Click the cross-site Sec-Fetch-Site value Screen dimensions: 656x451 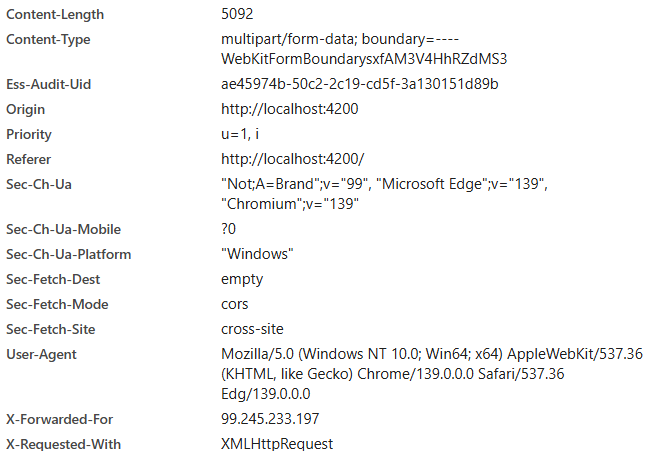pos(252,329)
